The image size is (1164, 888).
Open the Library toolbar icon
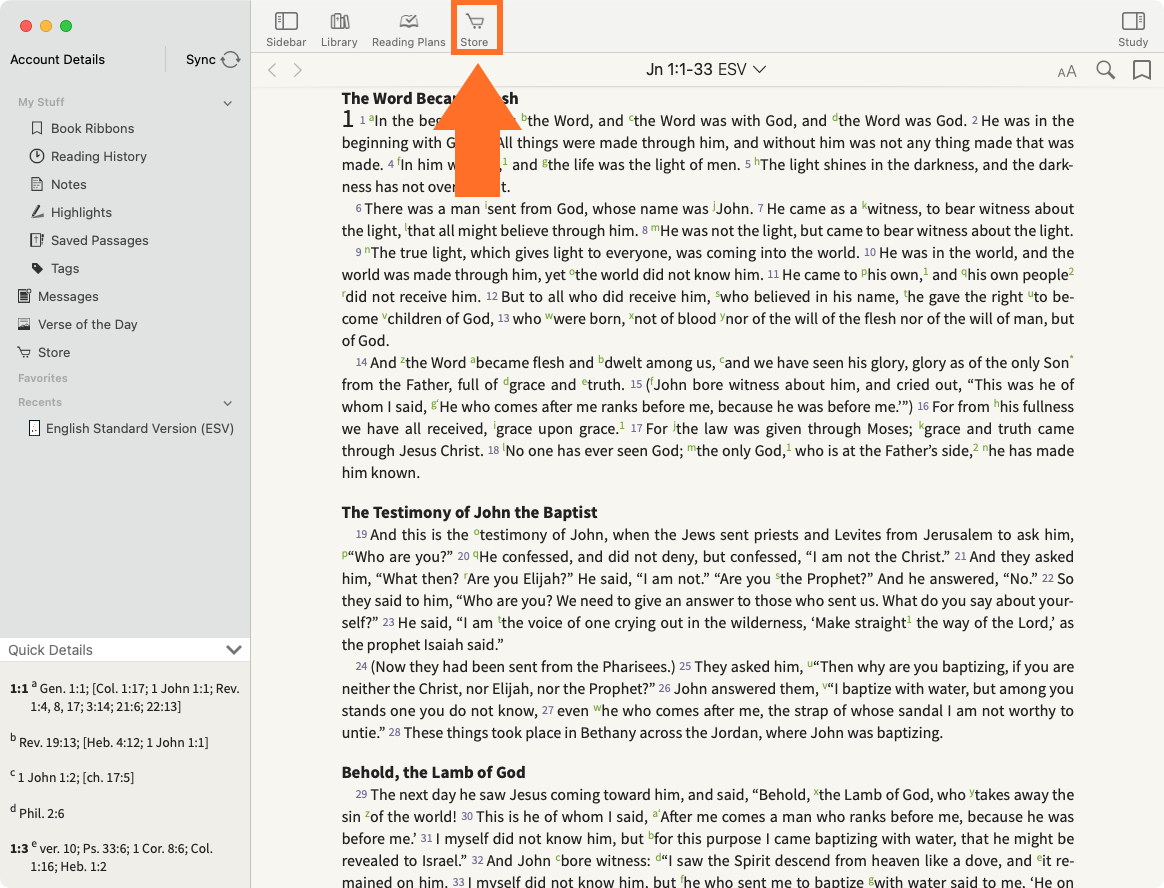tap(339, 22)
